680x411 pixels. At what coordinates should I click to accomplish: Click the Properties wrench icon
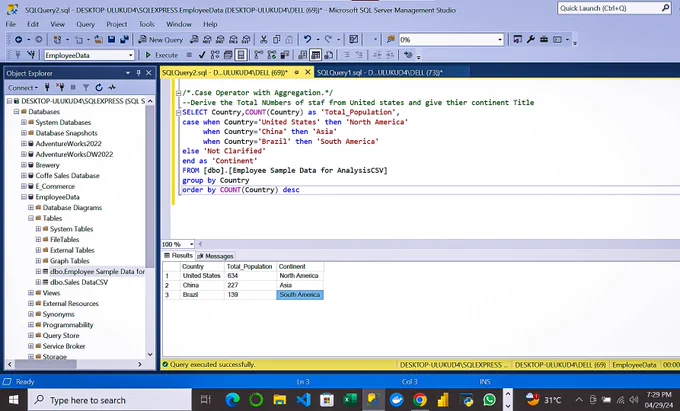530,39
